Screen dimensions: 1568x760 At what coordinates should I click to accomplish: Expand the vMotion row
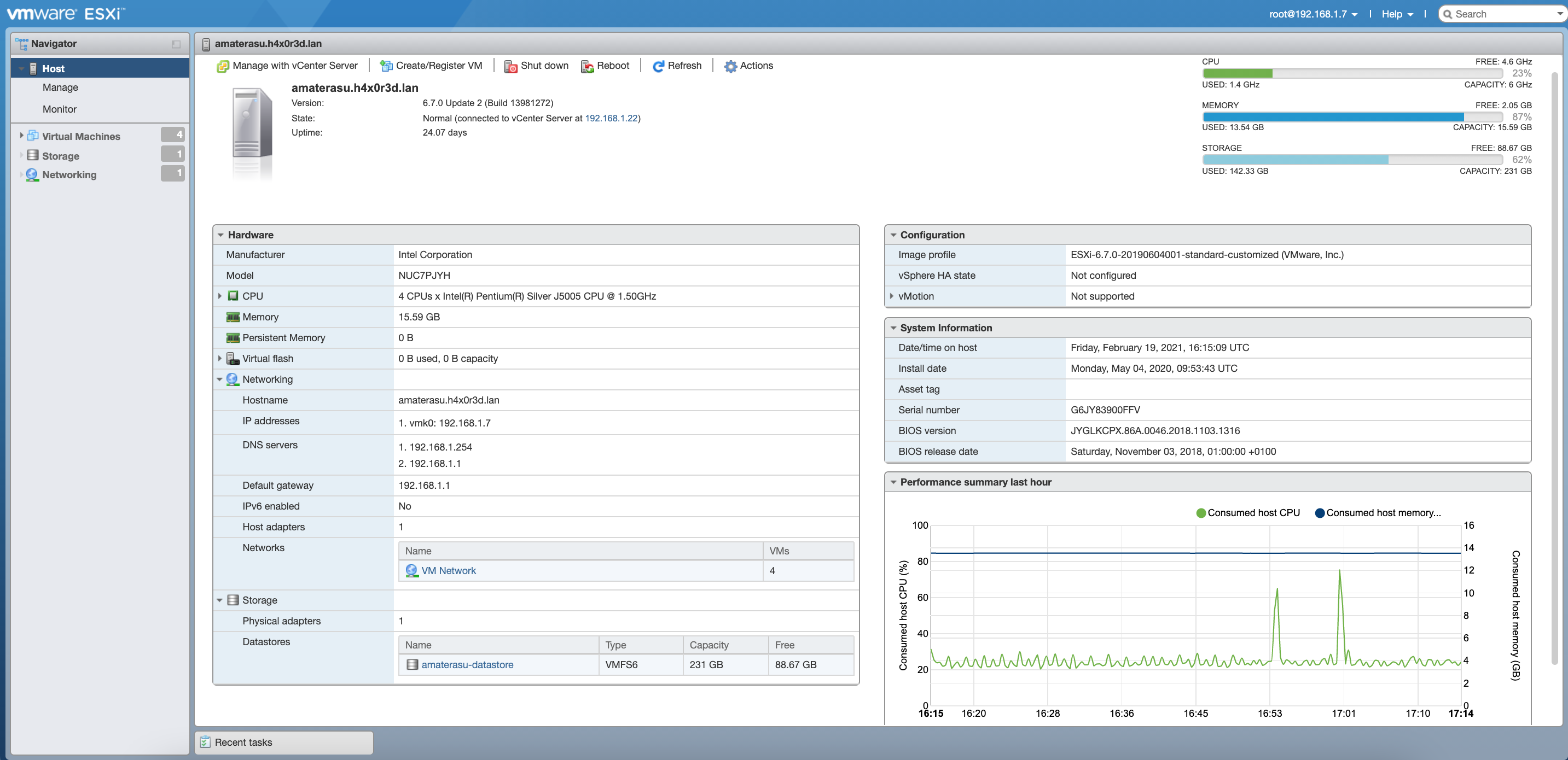[x=892, y=296]
